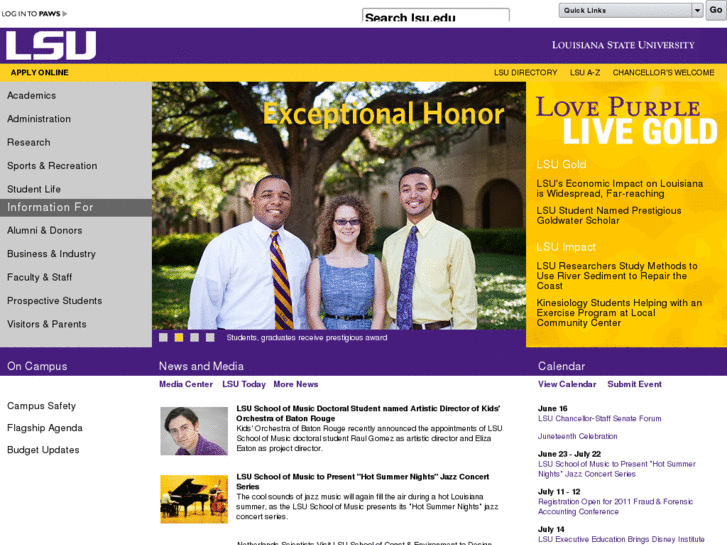Go to Administration section
The width and height of the screenshot is (727, 545).
tap(39, 119)
